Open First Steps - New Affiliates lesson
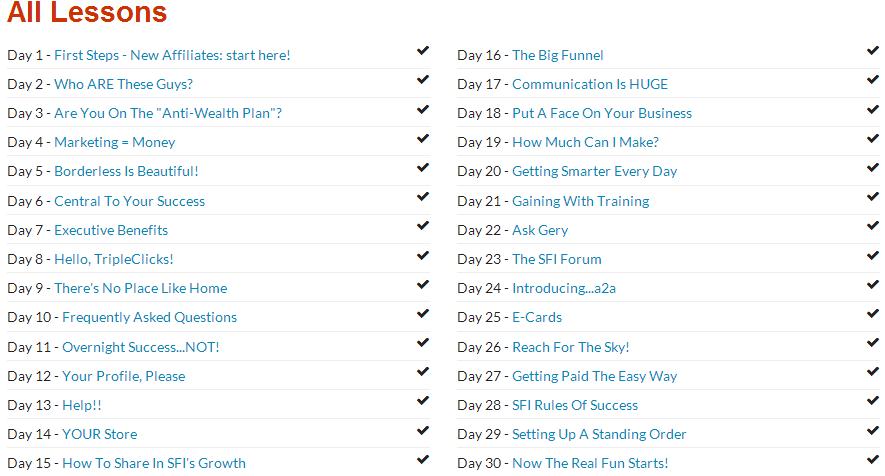This screenshot has width=885, height=476. tap(172, 55)
